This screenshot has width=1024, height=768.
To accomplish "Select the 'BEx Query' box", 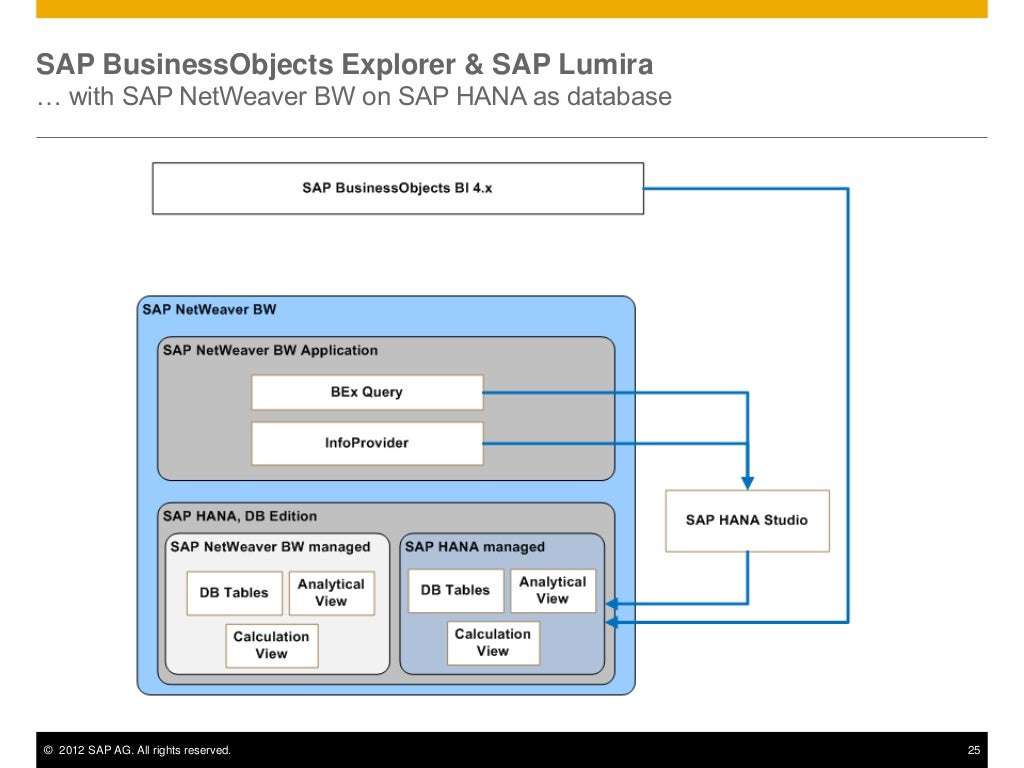I will pos(367,392).
